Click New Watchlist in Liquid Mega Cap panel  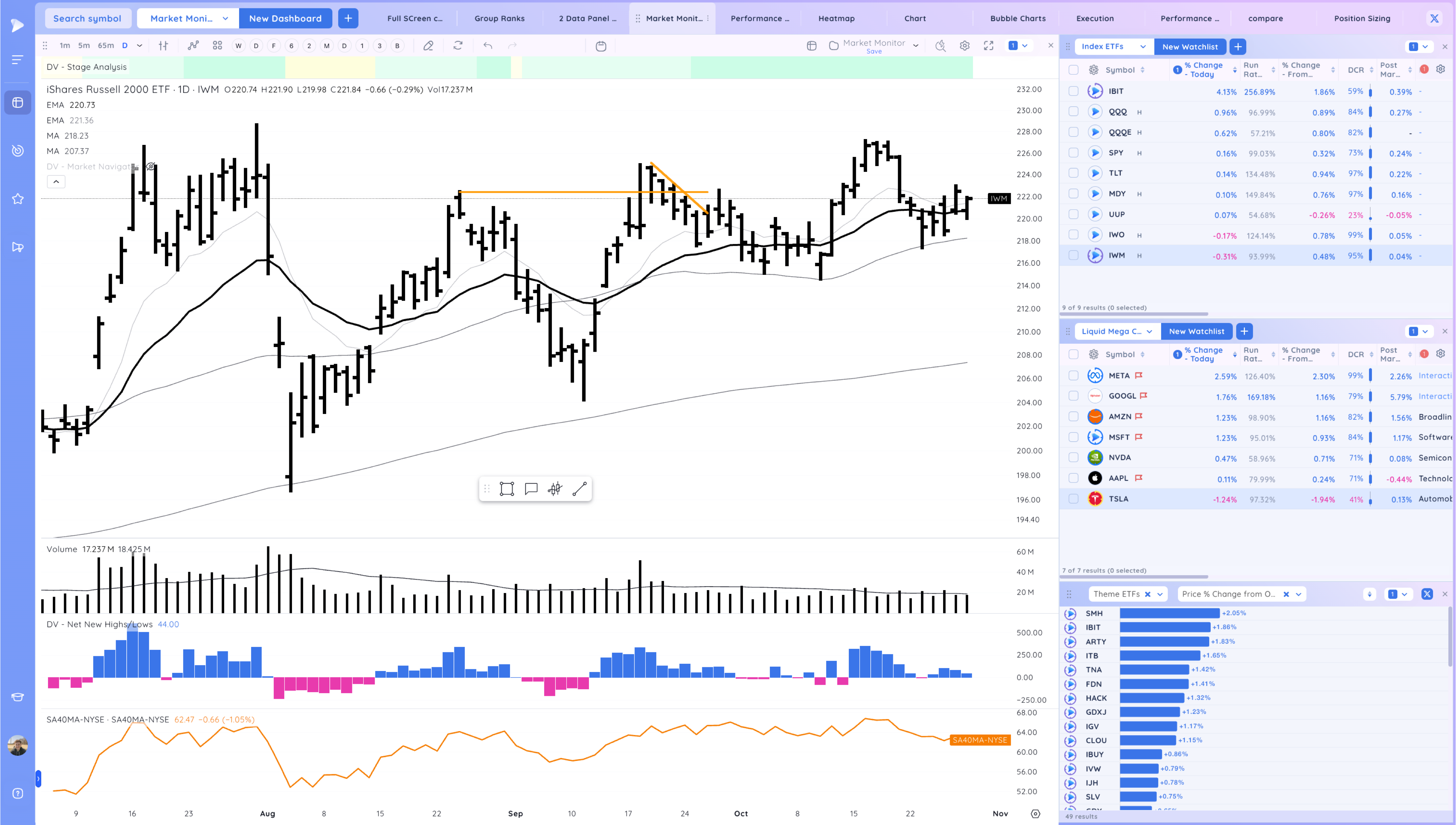[x=1196, y=331]
